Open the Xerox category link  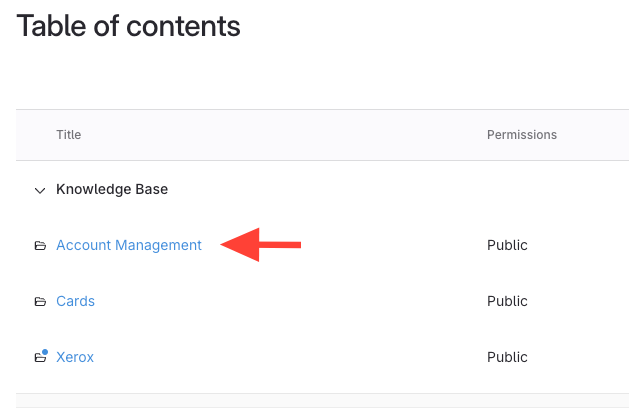pos(75,357)
